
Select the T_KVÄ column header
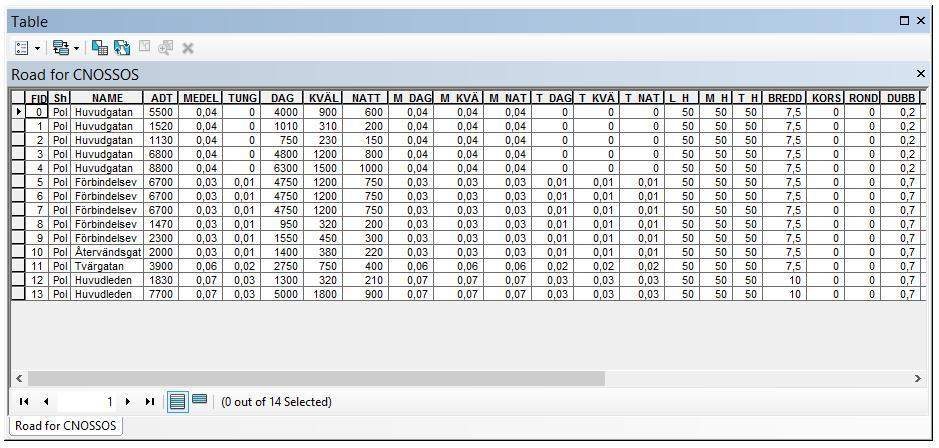click(596, 98)
